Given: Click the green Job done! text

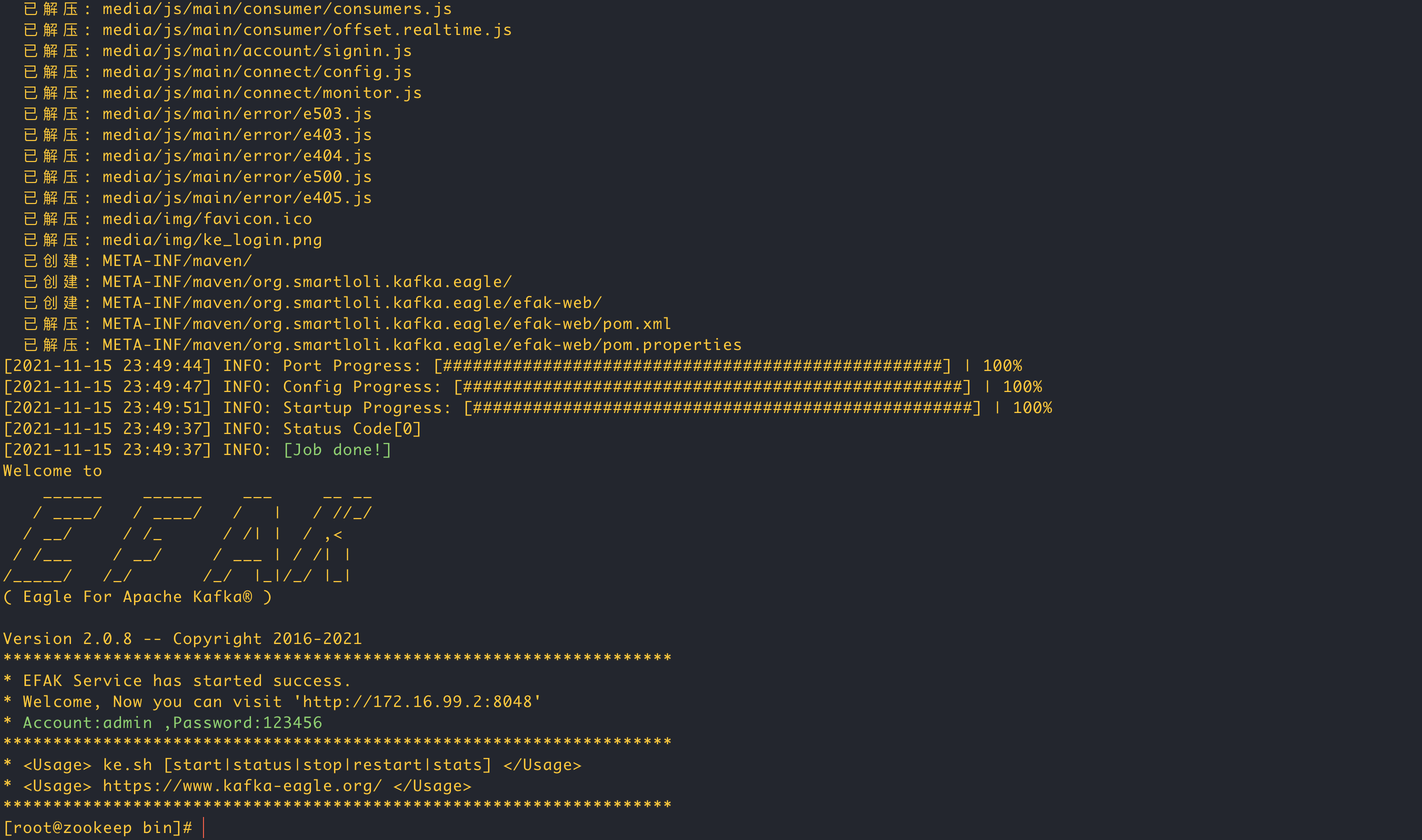Looking at the screenshot, I should coord(337,450).
